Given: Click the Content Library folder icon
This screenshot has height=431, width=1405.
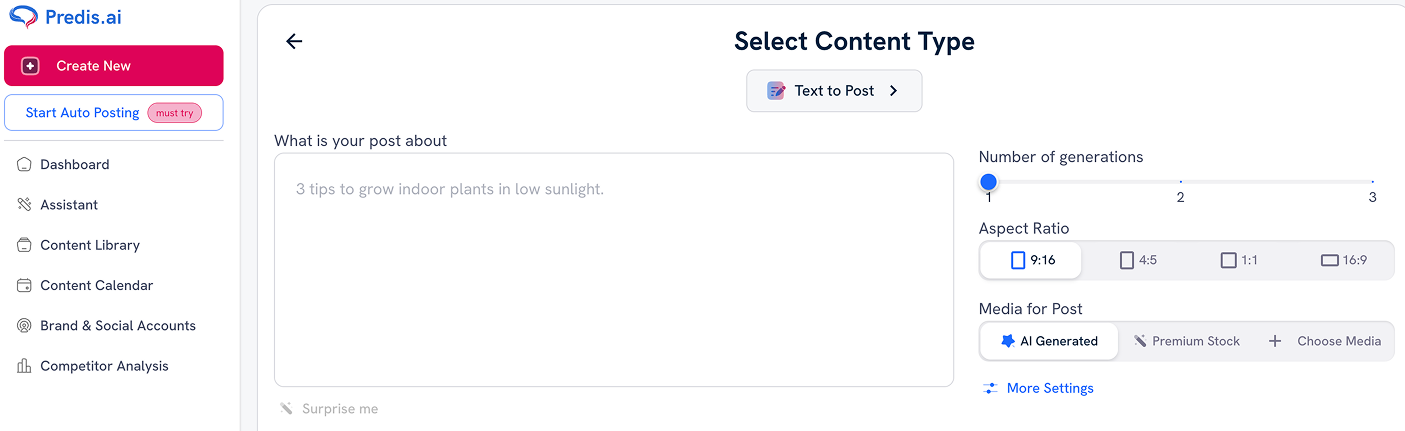Looking at the screenshot, I should click(x=25, y=245).
